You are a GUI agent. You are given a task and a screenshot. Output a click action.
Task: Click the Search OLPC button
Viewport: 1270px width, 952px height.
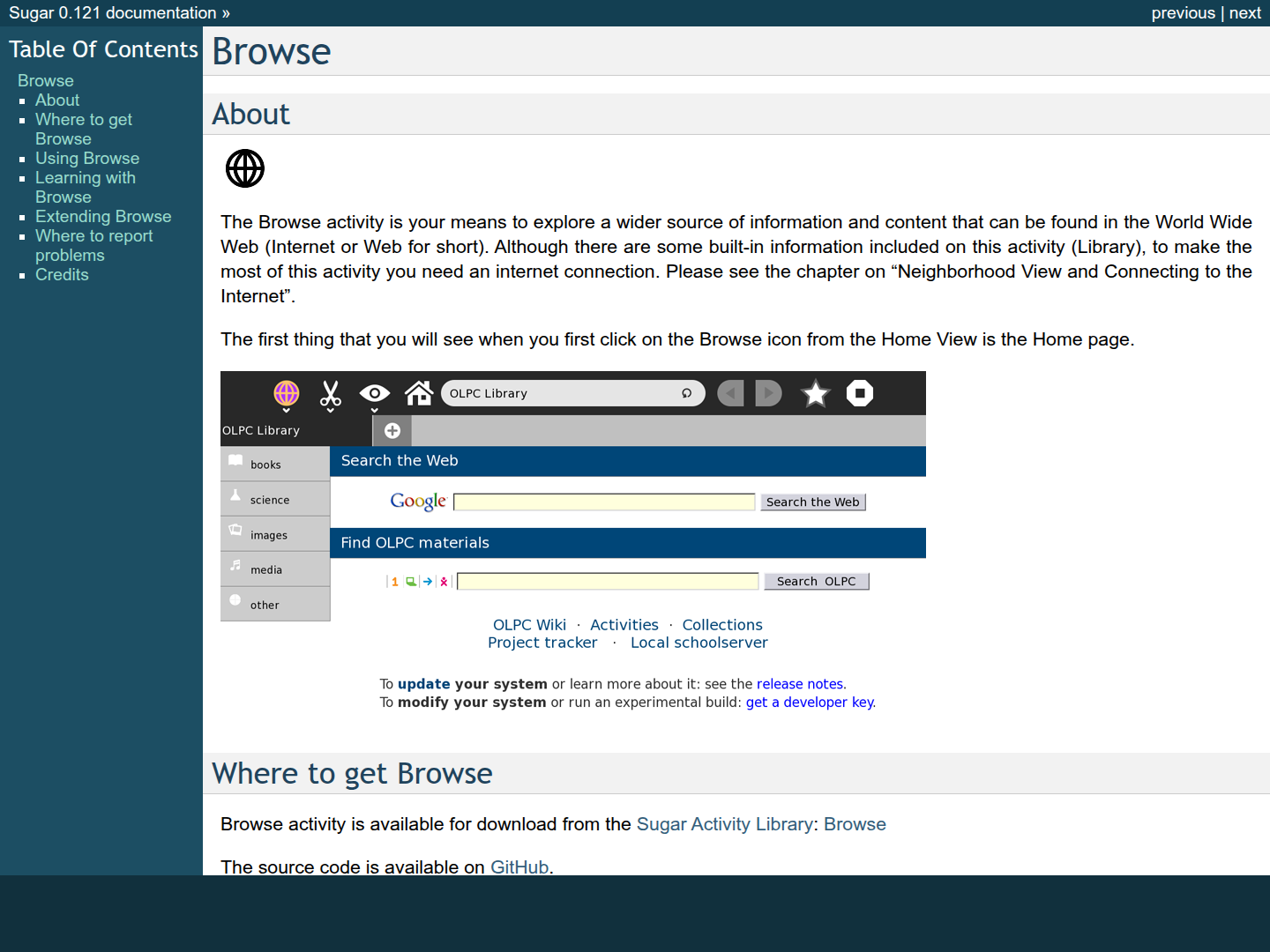817,581
